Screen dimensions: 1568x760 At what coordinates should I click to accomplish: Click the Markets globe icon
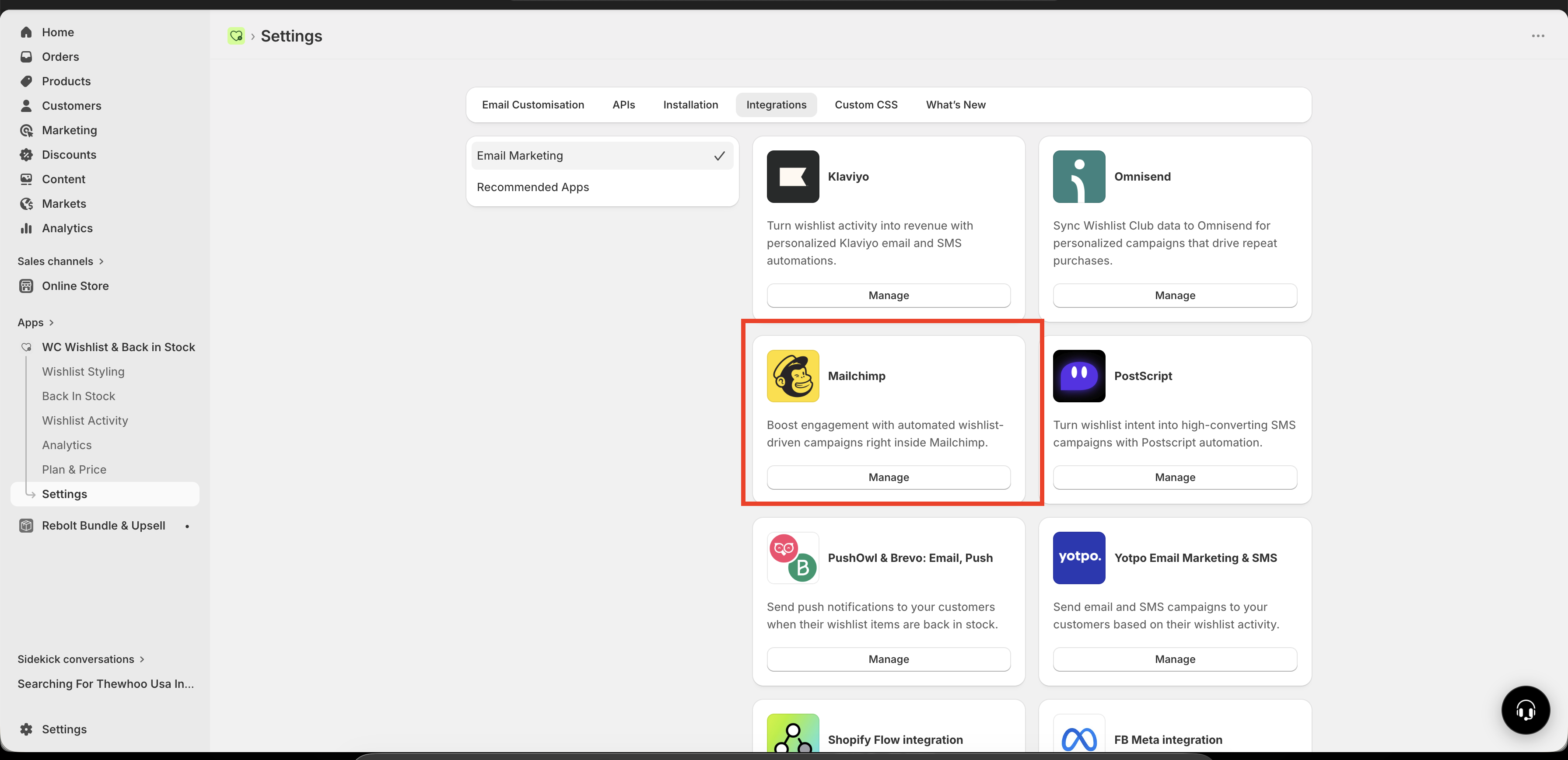[x=26, y=204]
